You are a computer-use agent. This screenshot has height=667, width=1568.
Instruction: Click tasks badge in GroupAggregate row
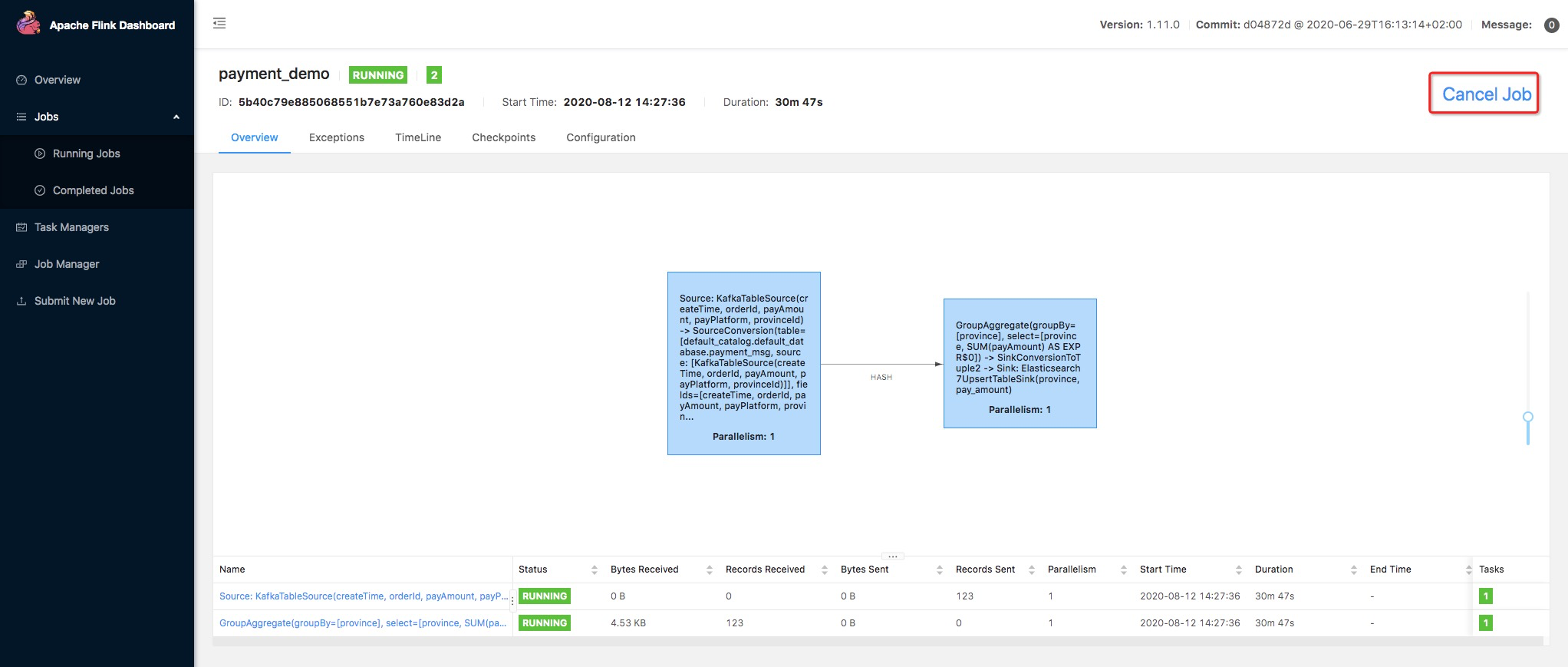click(x=1486, y=623)
